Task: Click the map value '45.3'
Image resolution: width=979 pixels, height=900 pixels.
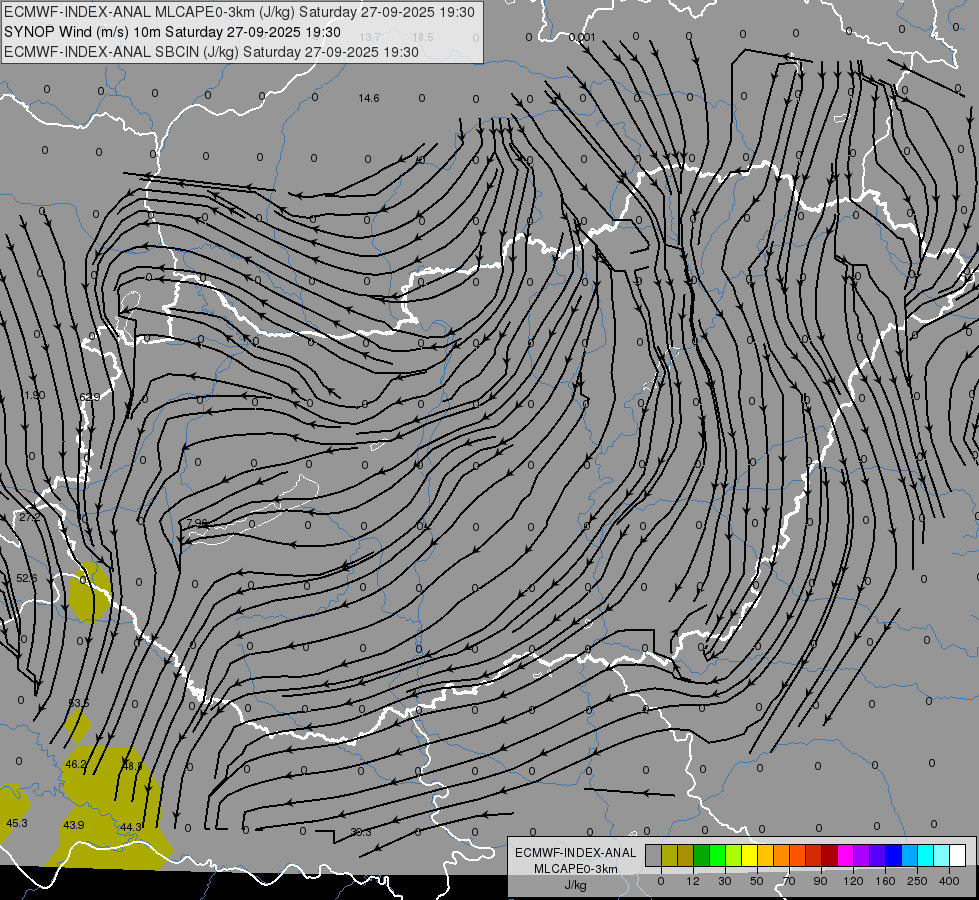Action: coord(17,823)
